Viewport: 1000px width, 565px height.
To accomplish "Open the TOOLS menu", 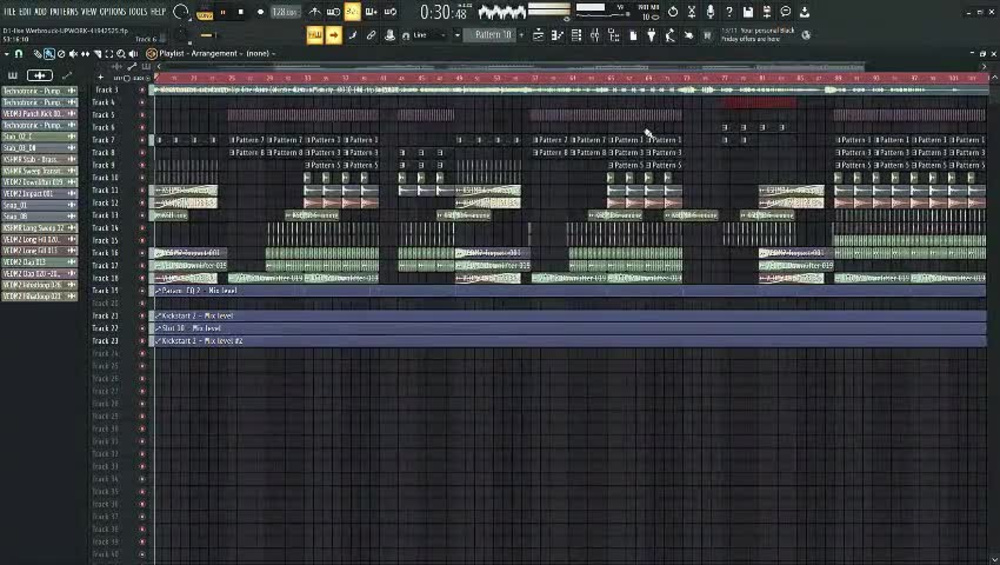I will tap(138, 11).
